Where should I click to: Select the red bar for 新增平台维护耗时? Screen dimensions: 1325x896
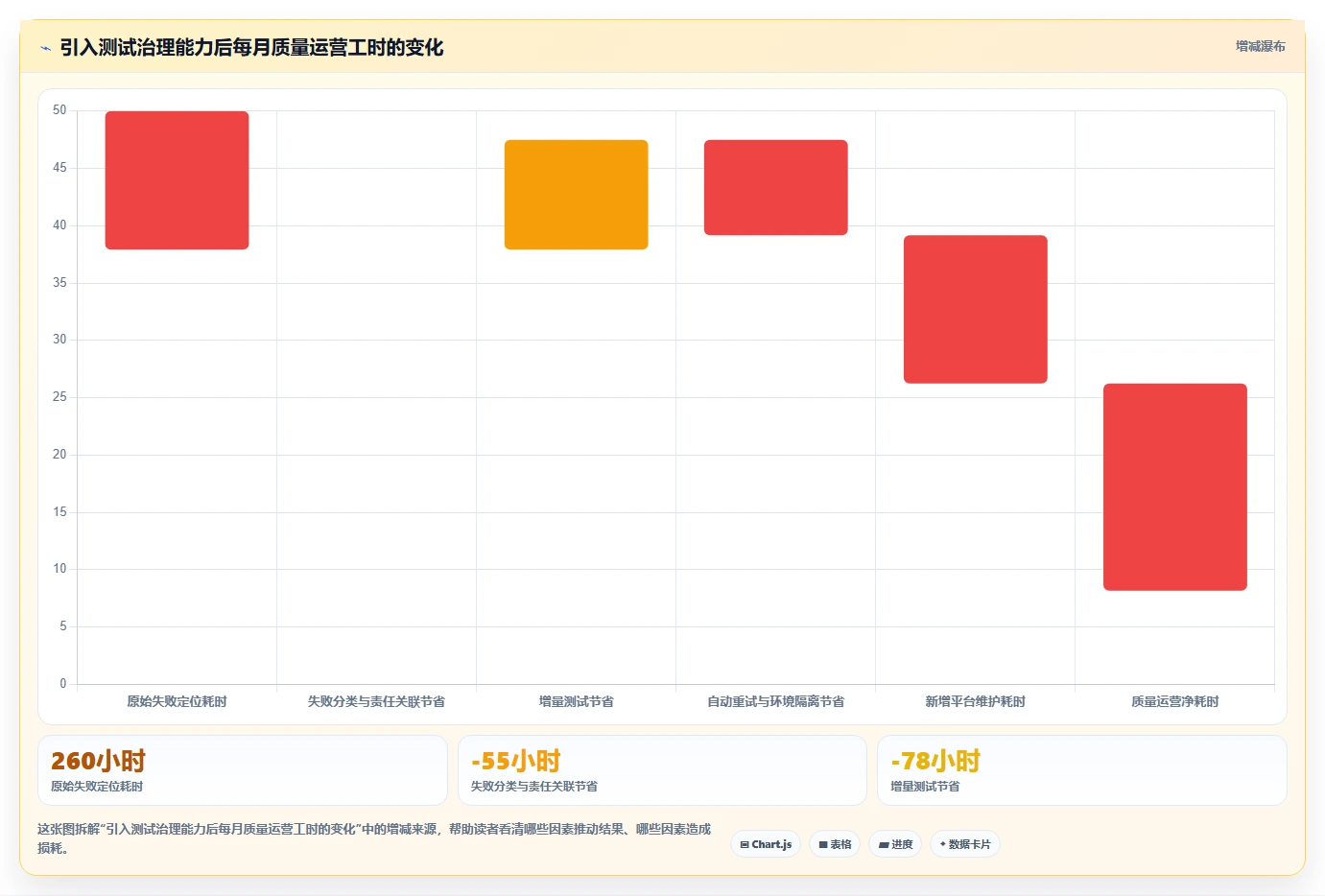(975, 309)
